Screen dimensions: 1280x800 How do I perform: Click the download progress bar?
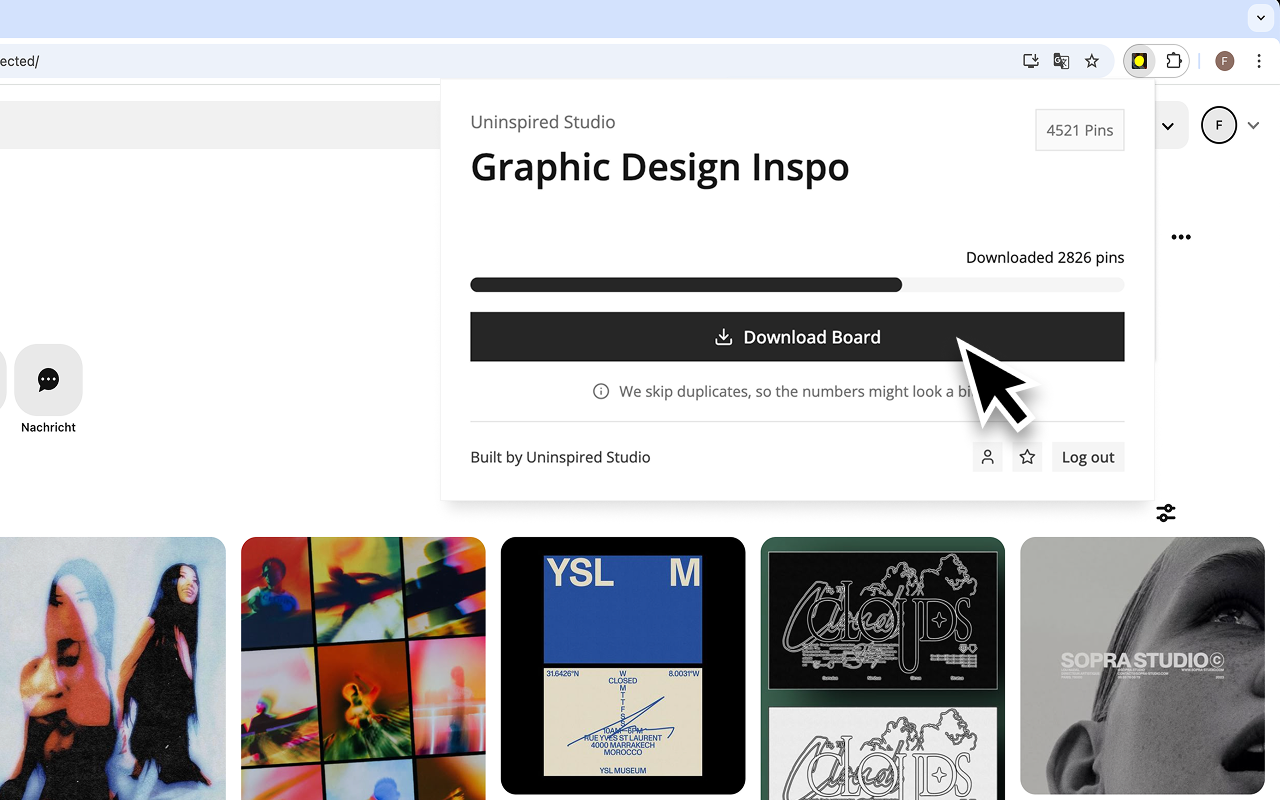coord(797,284)
